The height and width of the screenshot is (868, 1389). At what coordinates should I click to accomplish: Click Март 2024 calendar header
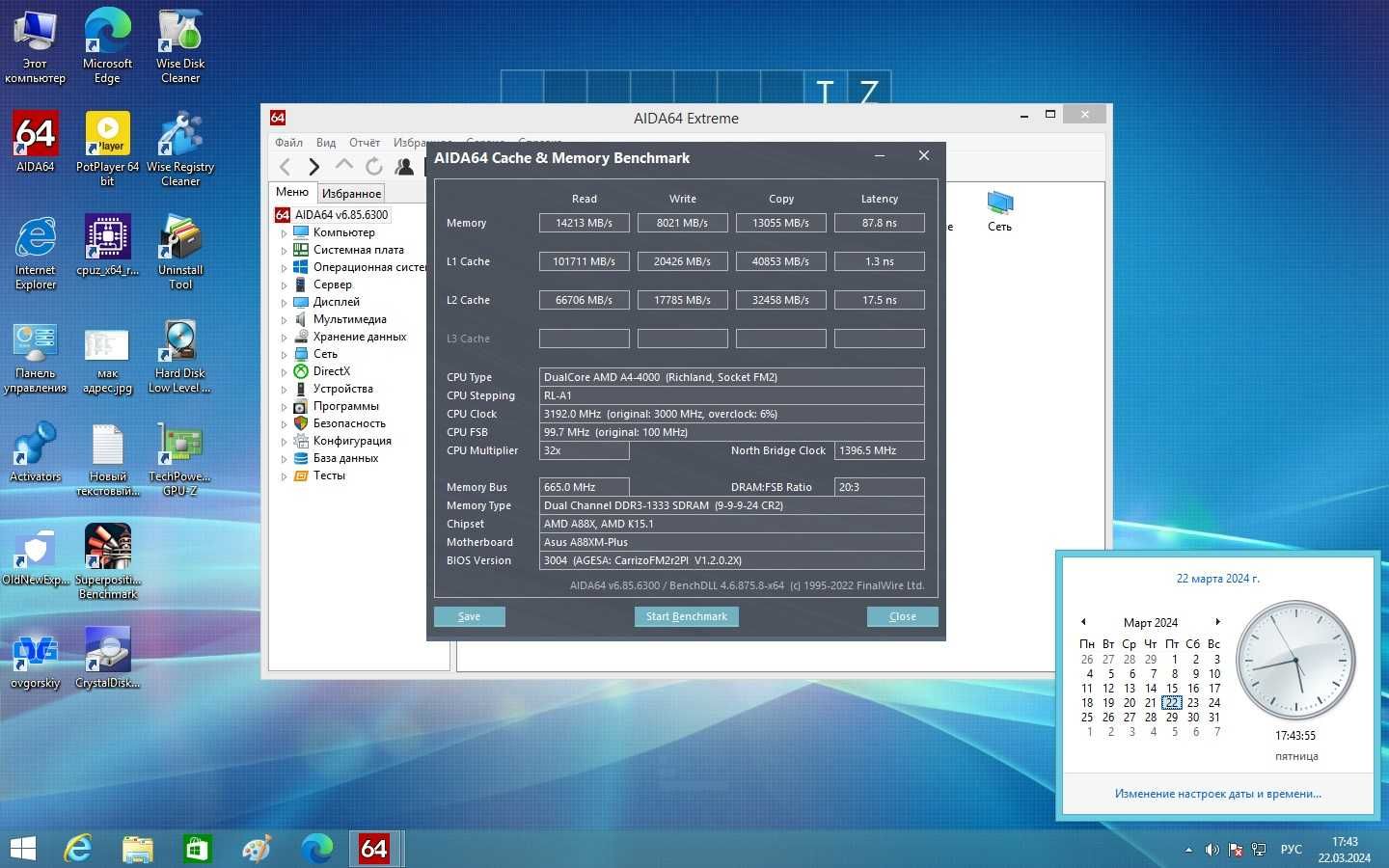[x=1151, y=623]
